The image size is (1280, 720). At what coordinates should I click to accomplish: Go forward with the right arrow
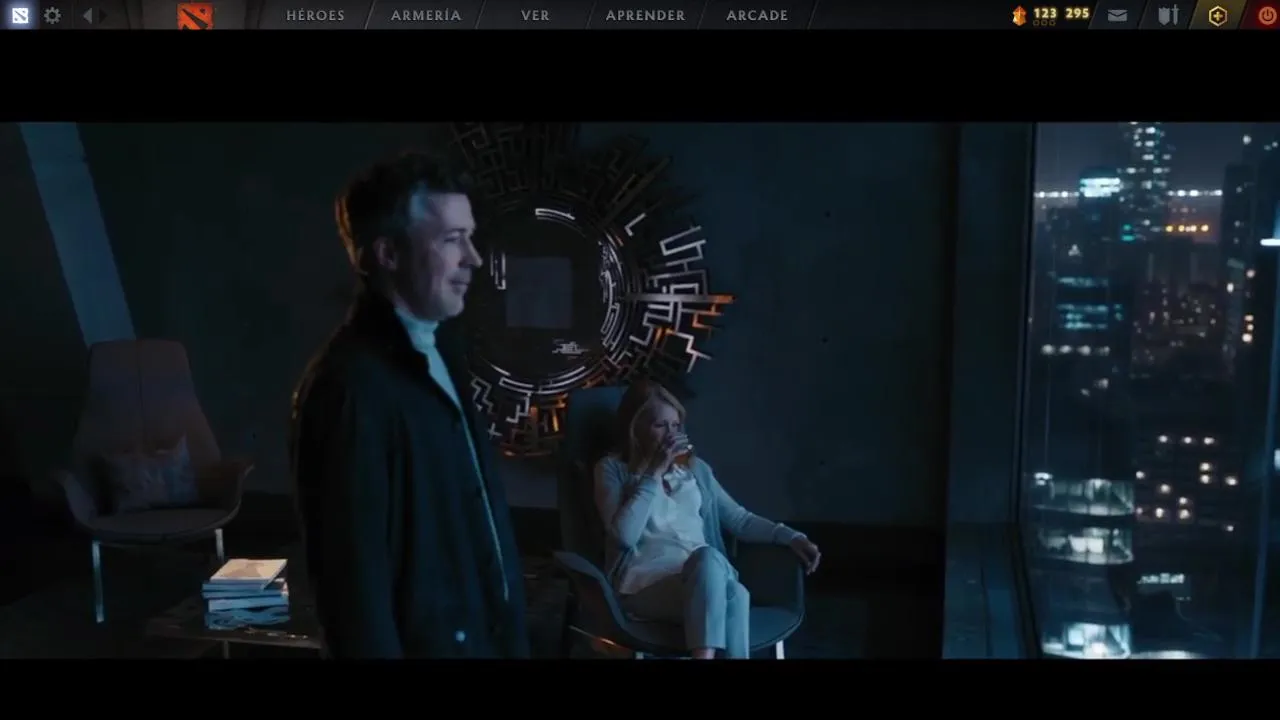pyautogui.click(x=103, y=15)
